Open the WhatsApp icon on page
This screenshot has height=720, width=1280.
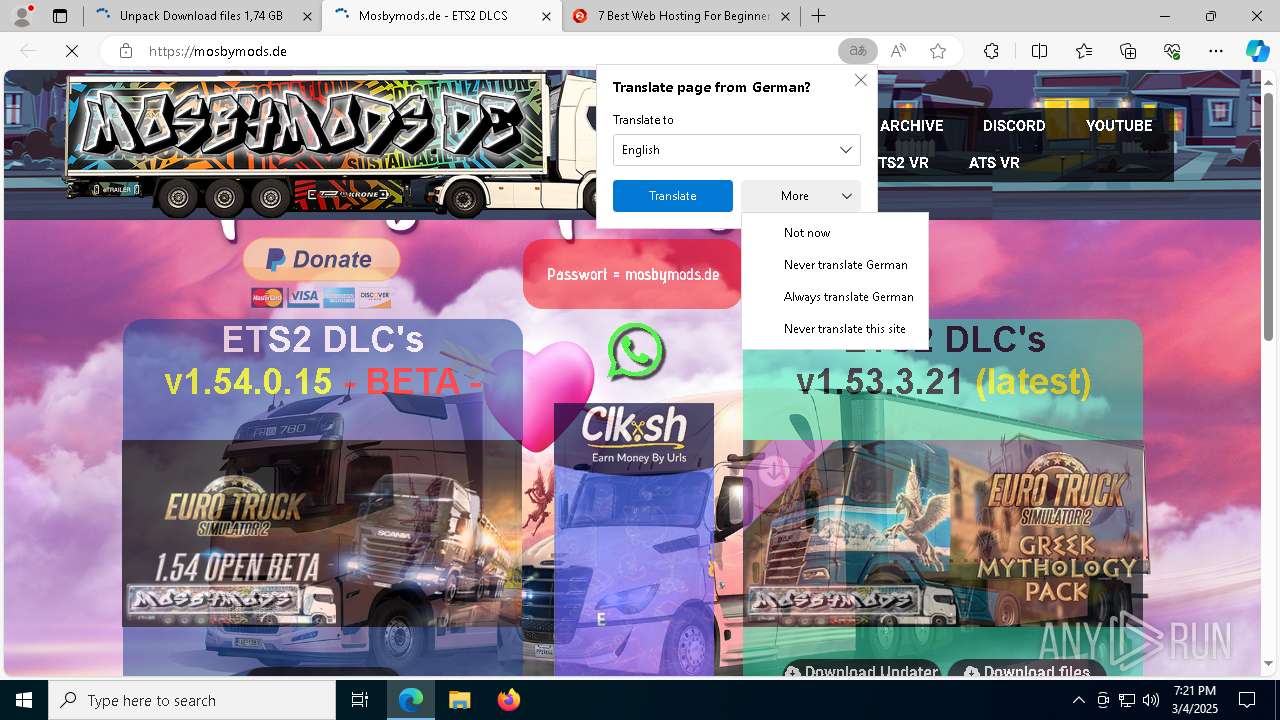tap(636, 351)
